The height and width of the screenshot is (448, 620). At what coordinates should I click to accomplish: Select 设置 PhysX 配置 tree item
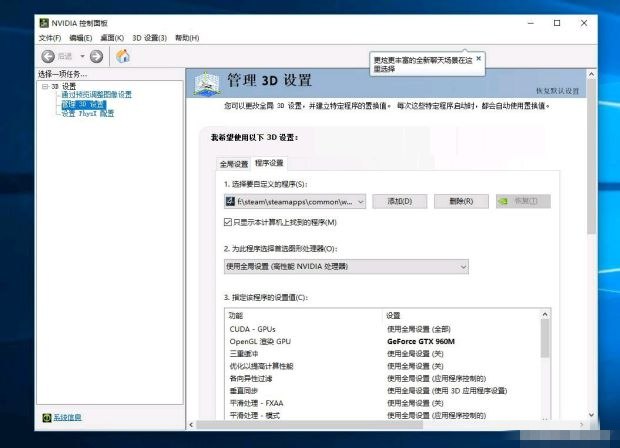point(88,113)
